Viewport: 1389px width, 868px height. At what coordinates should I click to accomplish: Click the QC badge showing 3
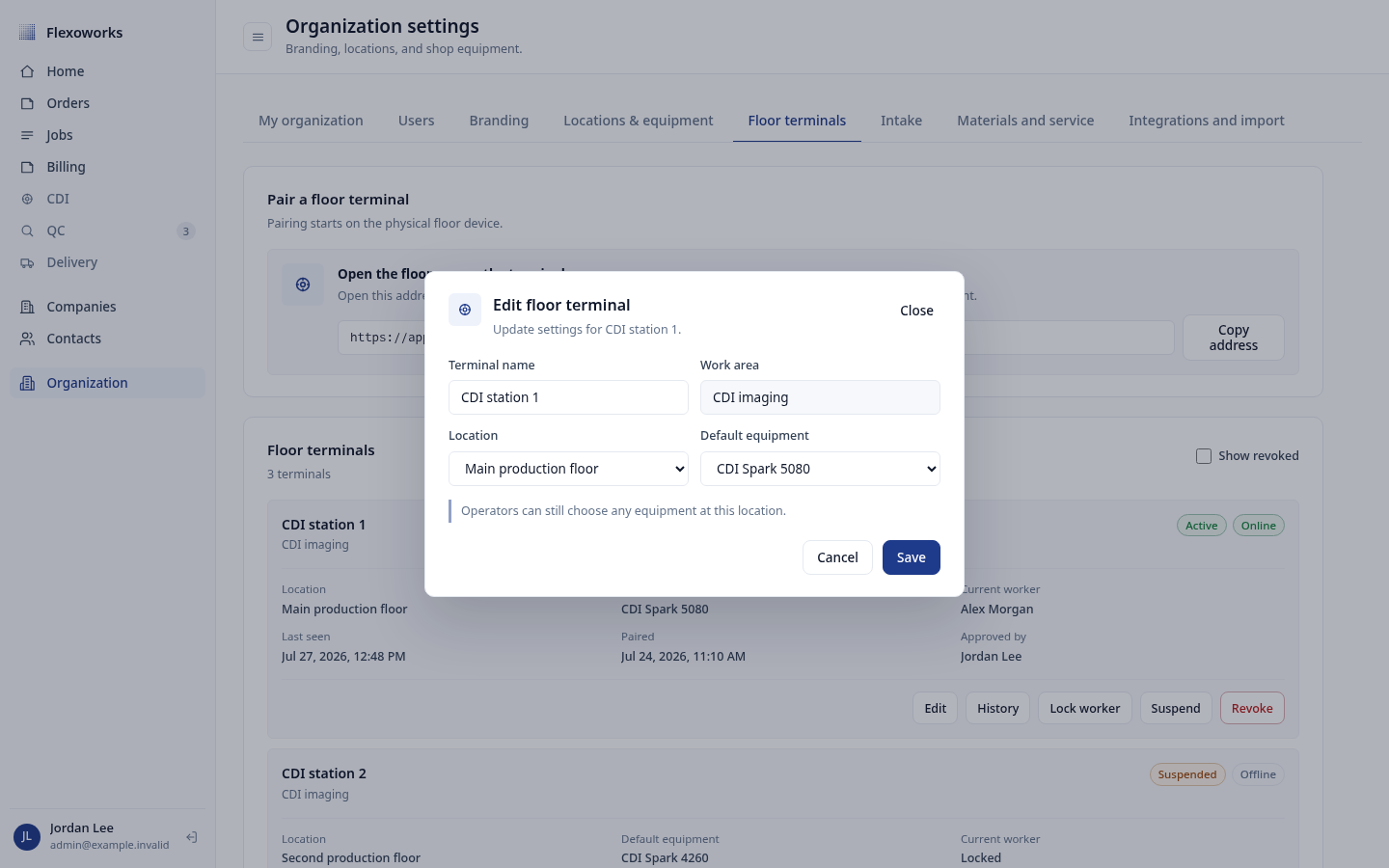pyautogui.click(x=186, y=231)
